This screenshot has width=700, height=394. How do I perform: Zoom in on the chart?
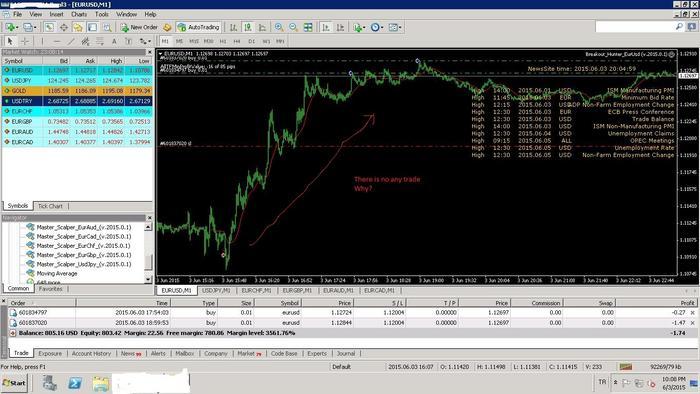tap(279, 27)
